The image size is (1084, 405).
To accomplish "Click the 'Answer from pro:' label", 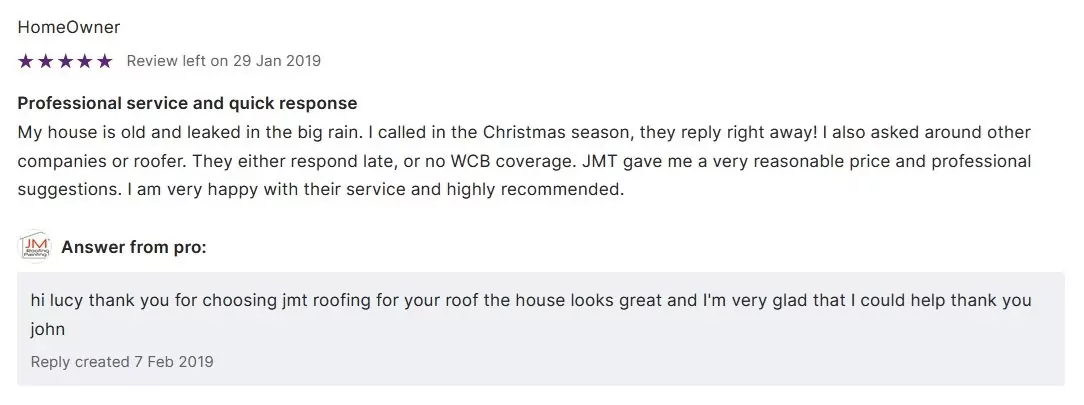I will click(134, 247).
